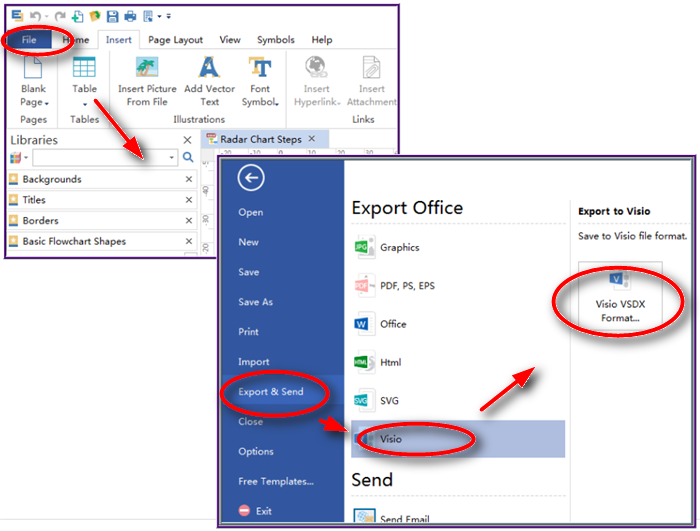Image resolution: width=700 pixels, height=531 pixels.
Task: Click the Redo icon in quick access toolbar
Action: (x=60, y=17)
